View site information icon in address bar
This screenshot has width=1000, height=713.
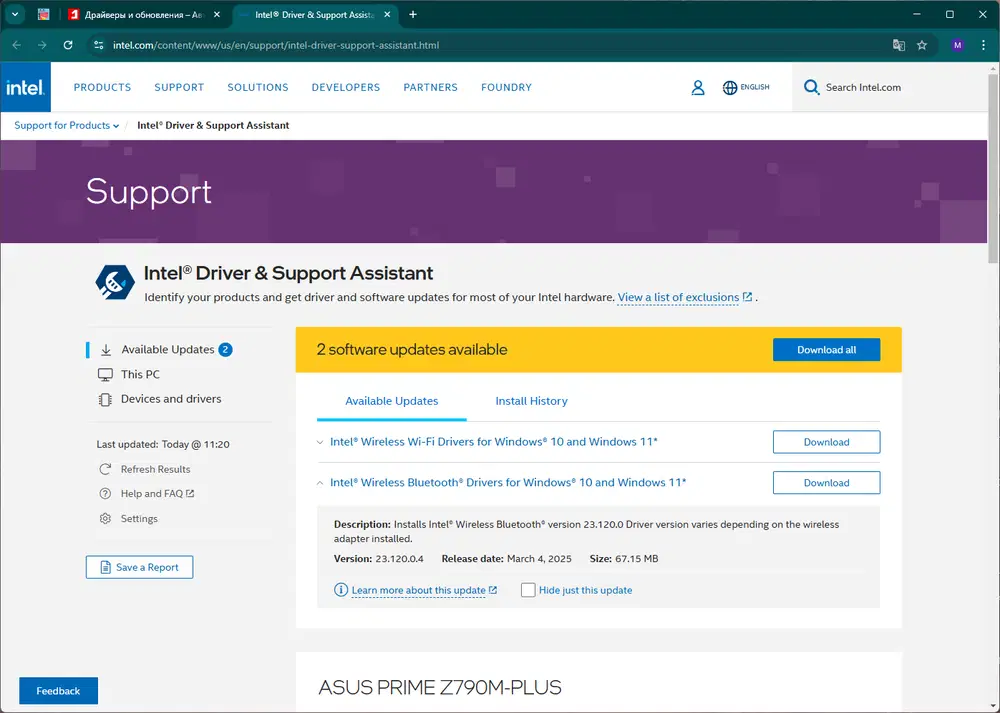[98, 45]
